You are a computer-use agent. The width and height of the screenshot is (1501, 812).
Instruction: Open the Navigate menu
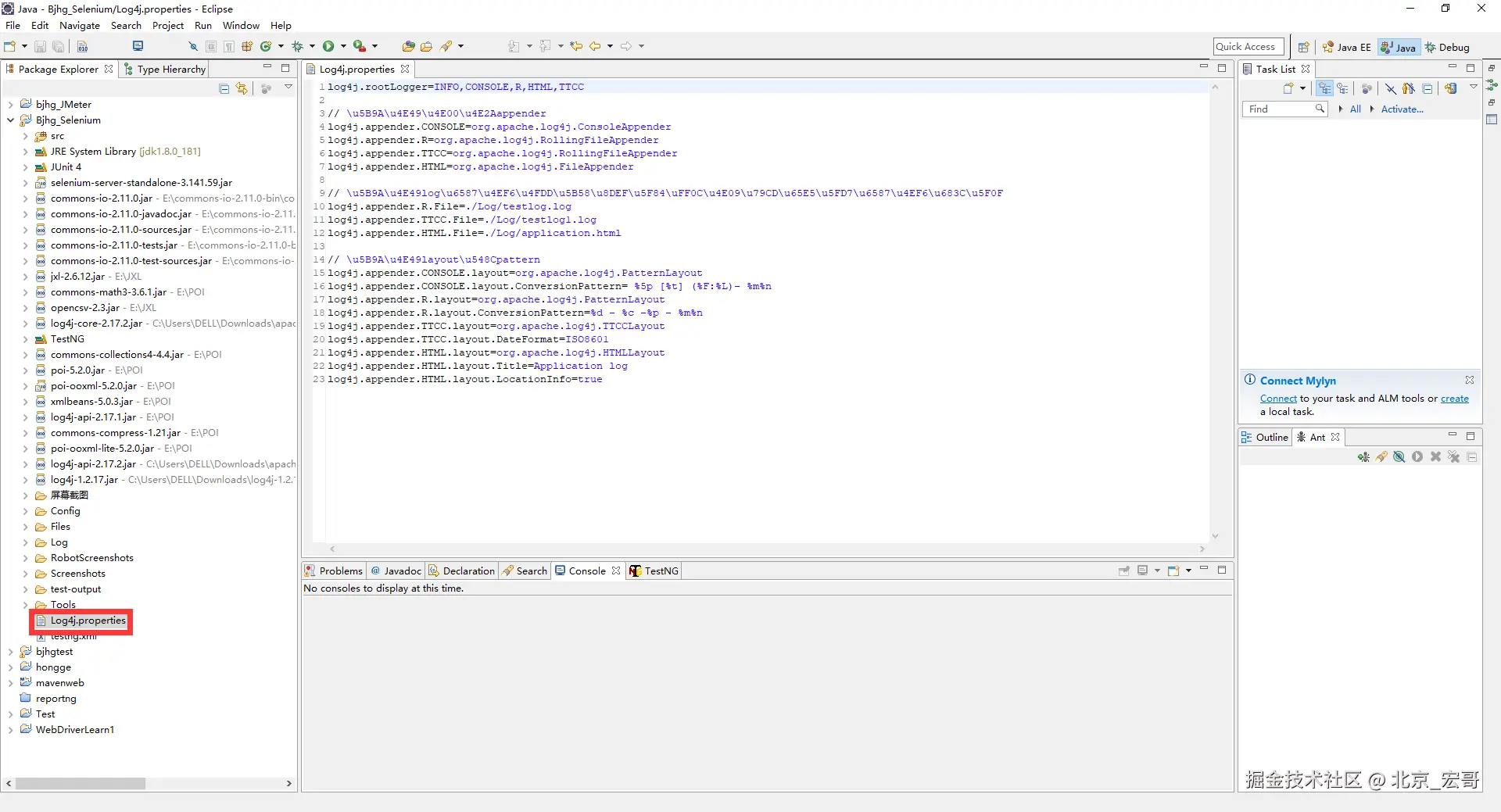pyautogui.click(x=80, y=26)
